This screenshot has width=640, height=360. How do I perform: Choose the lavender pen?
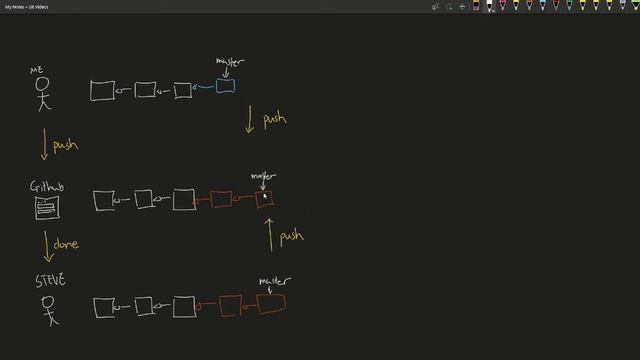click(622, 5)
